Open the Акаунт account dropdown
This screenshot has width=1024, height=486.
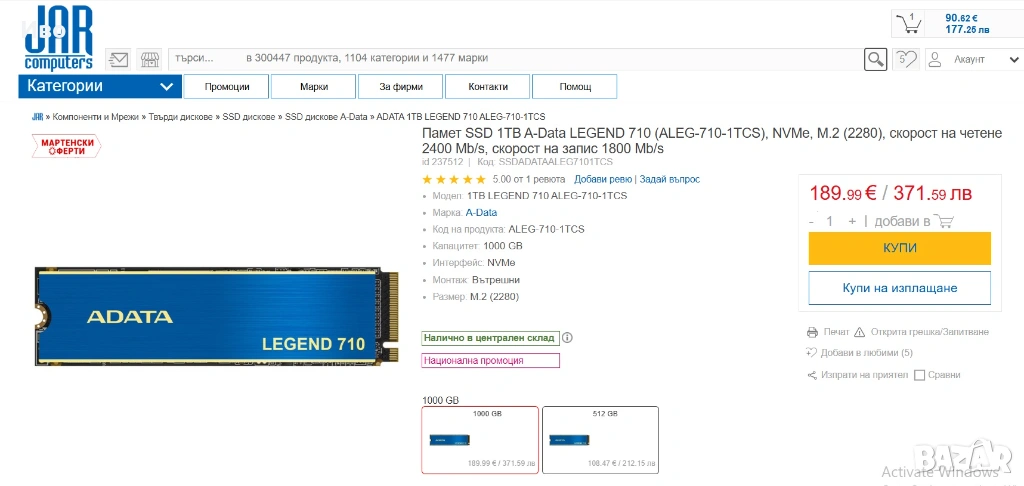pyautogui.click(x=974, y=59)
